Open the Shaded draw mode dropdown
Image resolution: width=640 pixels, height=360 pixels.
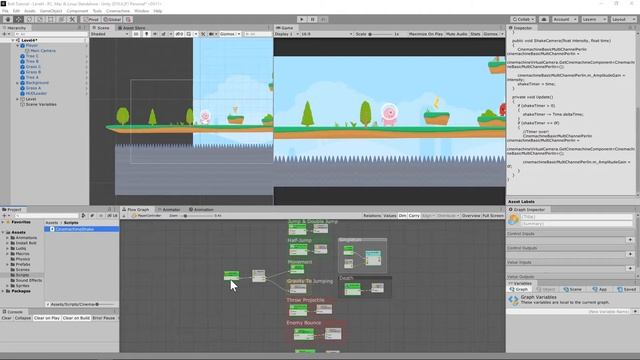pyautogui.click(x=109, y=34)
